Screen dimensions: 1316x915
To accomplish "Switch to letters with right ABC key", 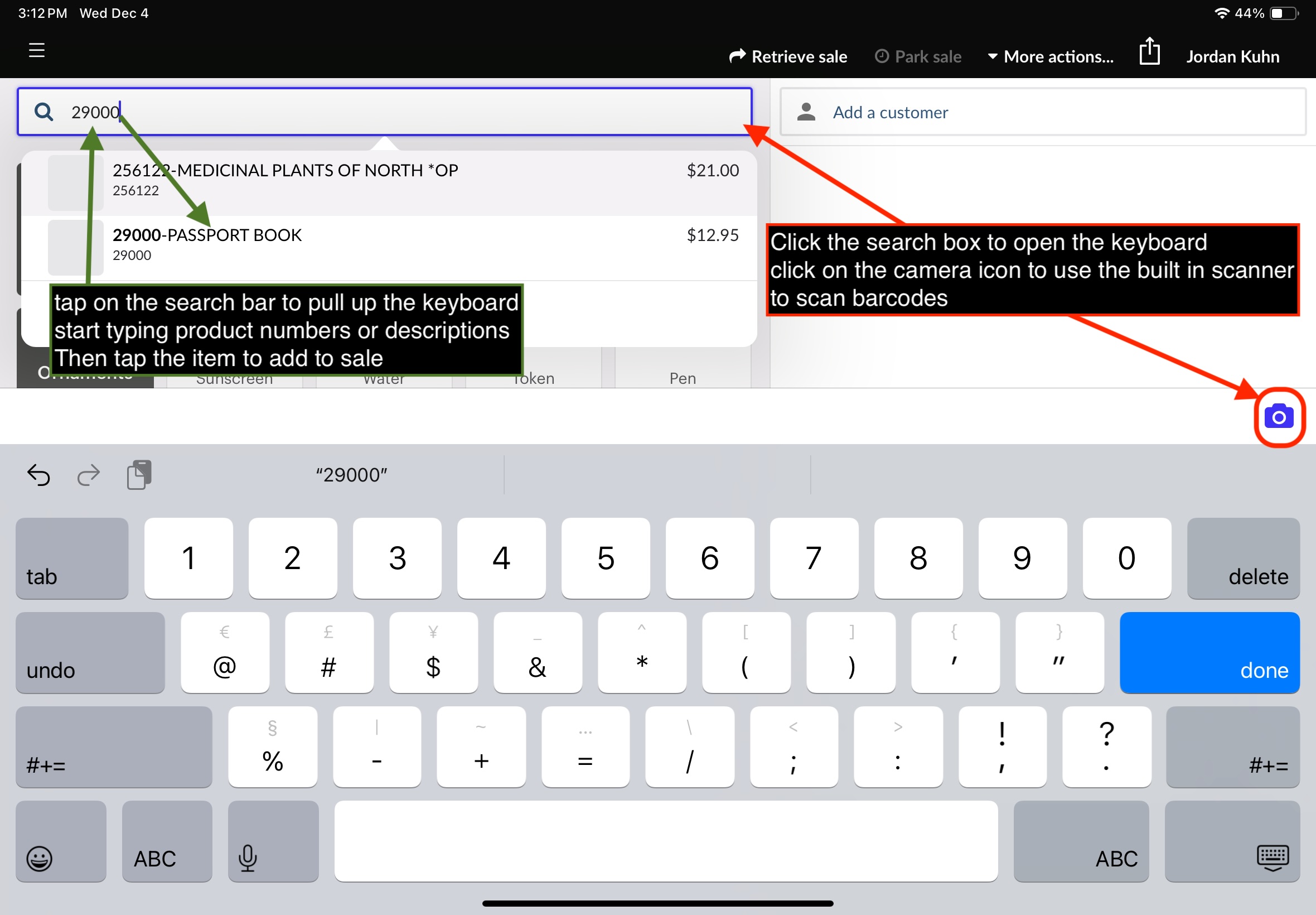I will 1081,841.
